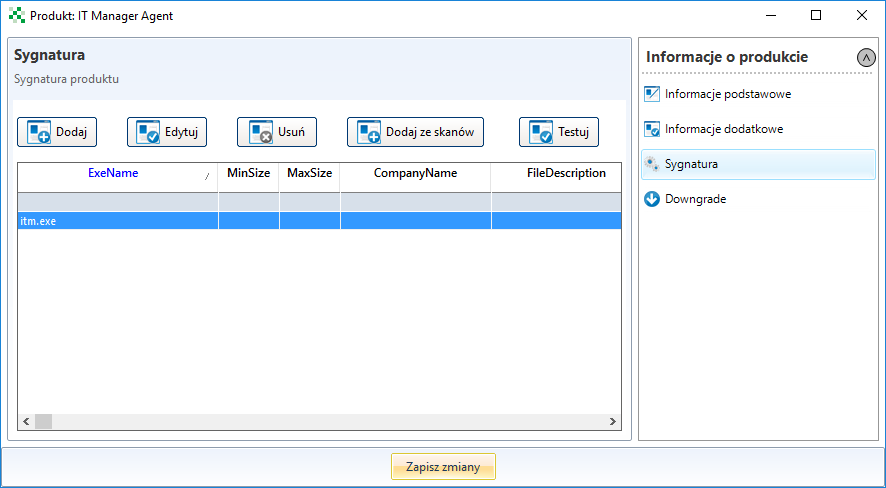Sort by ExeName column header

[118, 177]
